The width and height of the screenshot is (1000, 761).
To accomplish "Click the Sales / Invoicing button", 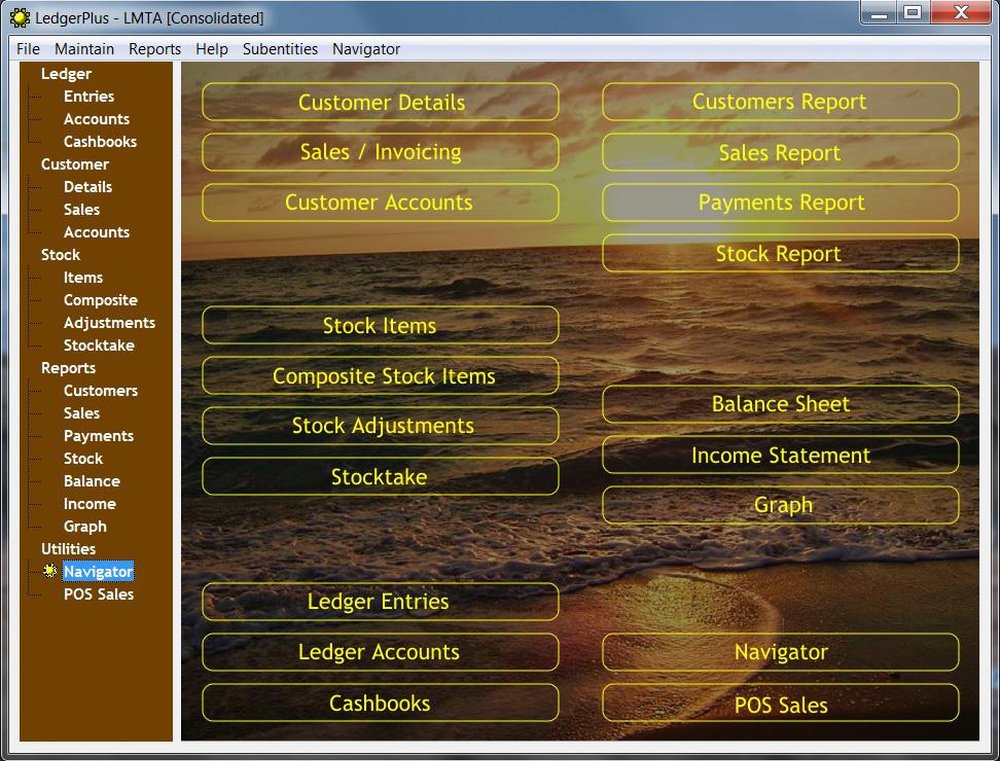I will click(x=380, y=152).
